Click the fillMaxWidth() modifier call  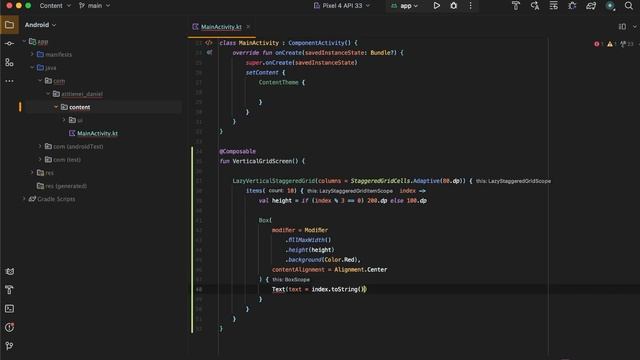point(309,240)
